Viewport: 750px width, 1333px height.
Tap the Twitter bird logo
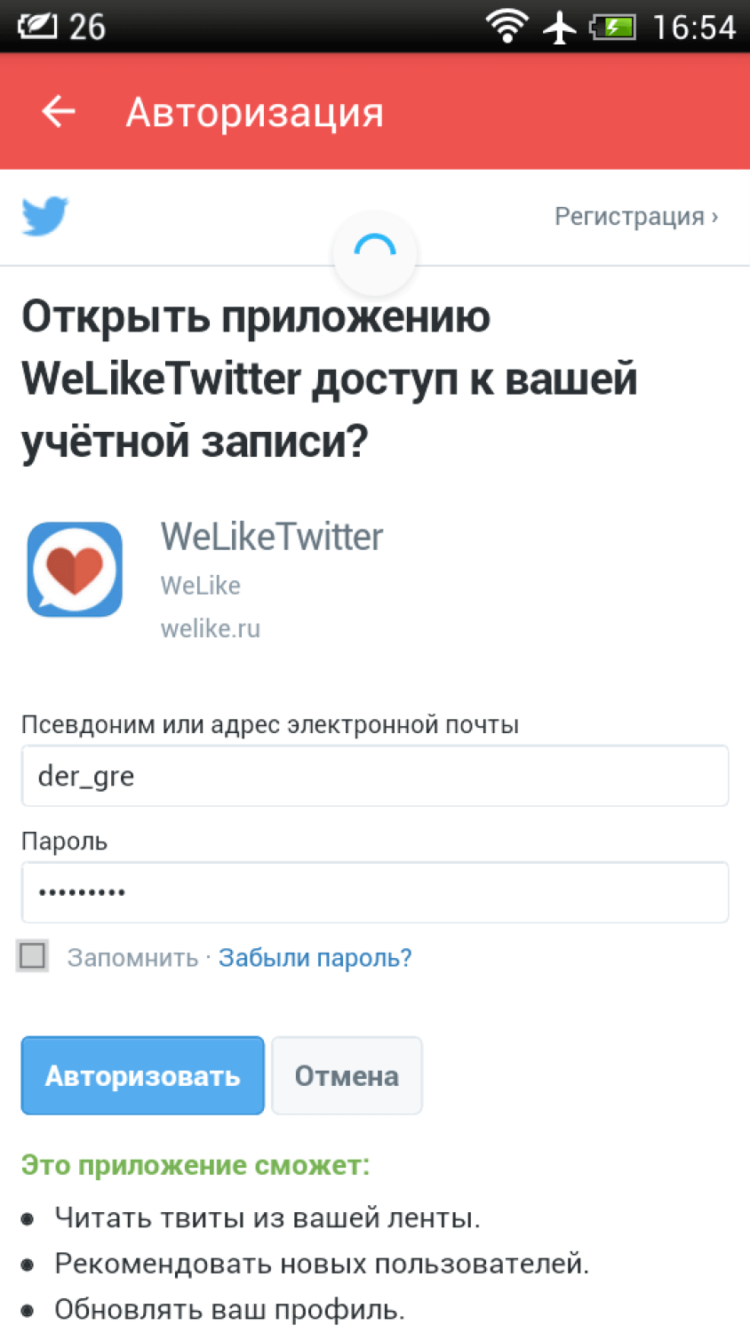click(x=45, y=215)
